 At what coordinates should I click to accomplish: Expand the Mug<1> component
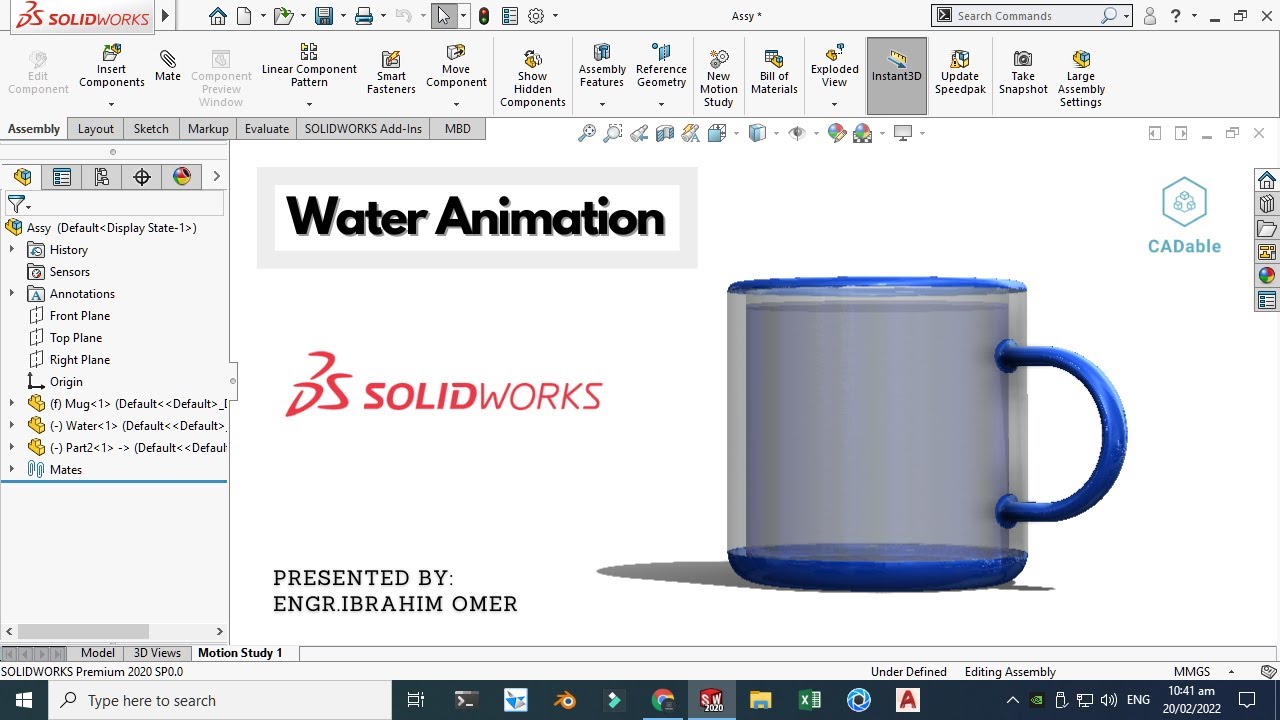click(x=12, y=404)
